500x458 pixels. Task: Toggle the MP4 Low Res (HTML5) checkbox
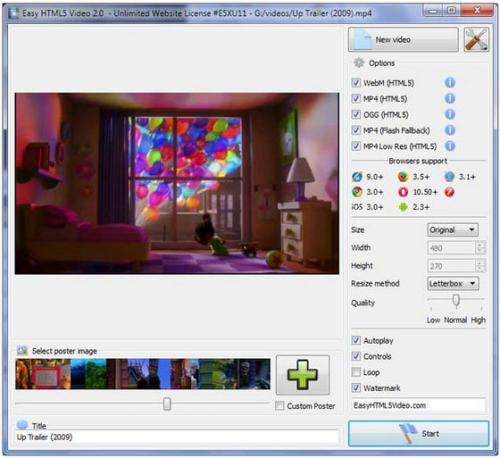356,146
